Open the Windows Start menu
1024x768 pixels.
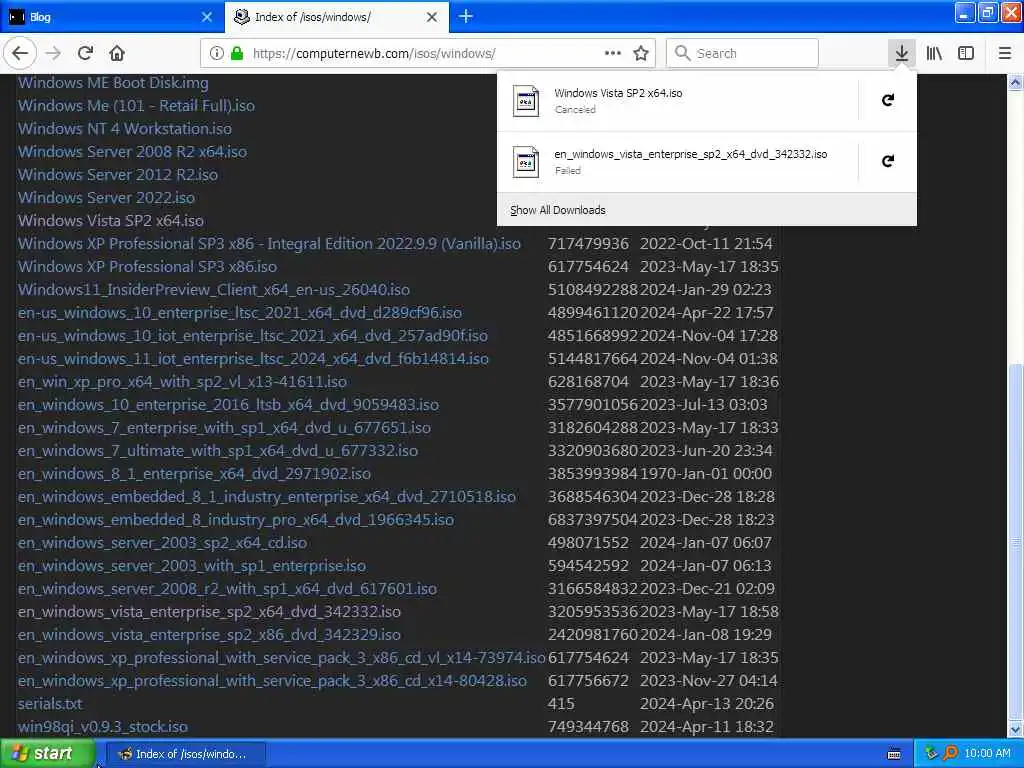coord(48,754)
